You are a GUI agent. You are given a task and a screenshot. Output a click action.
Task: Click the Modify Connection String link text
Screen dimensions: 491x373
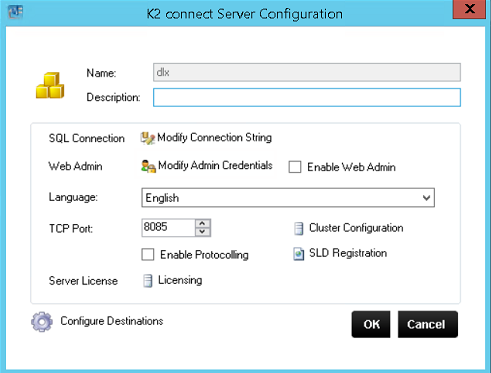pos(214,137)
